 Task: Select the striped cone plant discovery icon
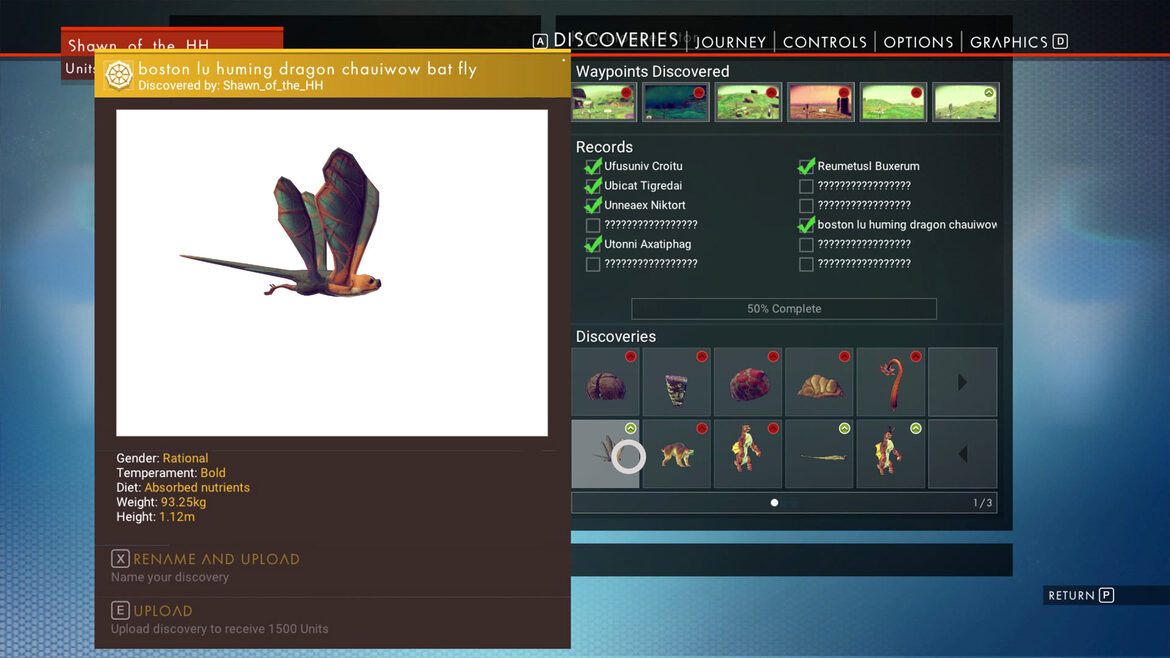(677, 382)
